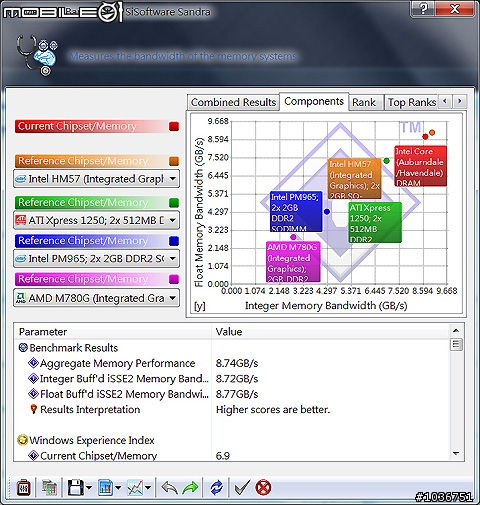Image resolution: width=480 pixels, height=505 pixels.
Task: Click the Benchmark Results heading
Action: [74, 348]
